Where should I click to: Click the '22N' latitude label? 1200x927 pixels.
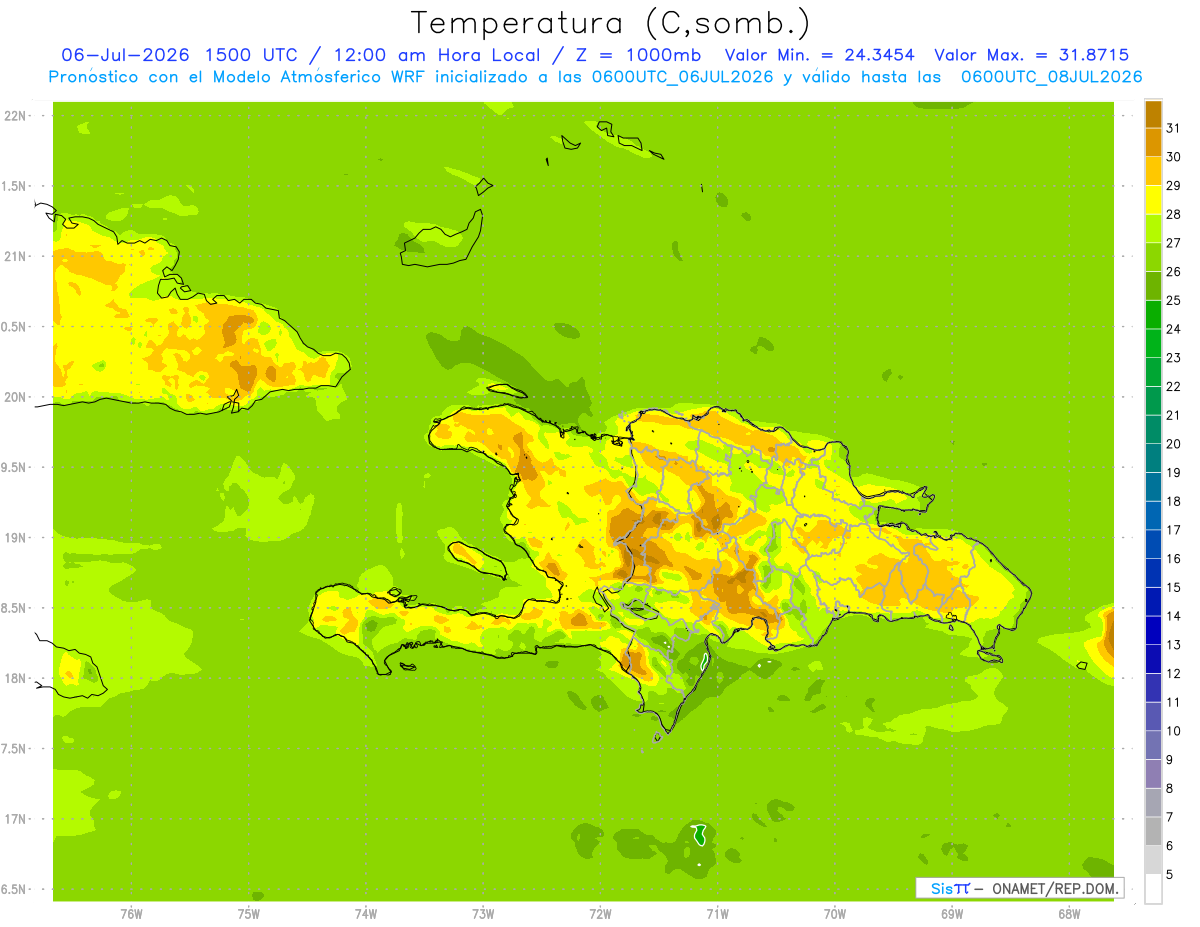point(14,116)
